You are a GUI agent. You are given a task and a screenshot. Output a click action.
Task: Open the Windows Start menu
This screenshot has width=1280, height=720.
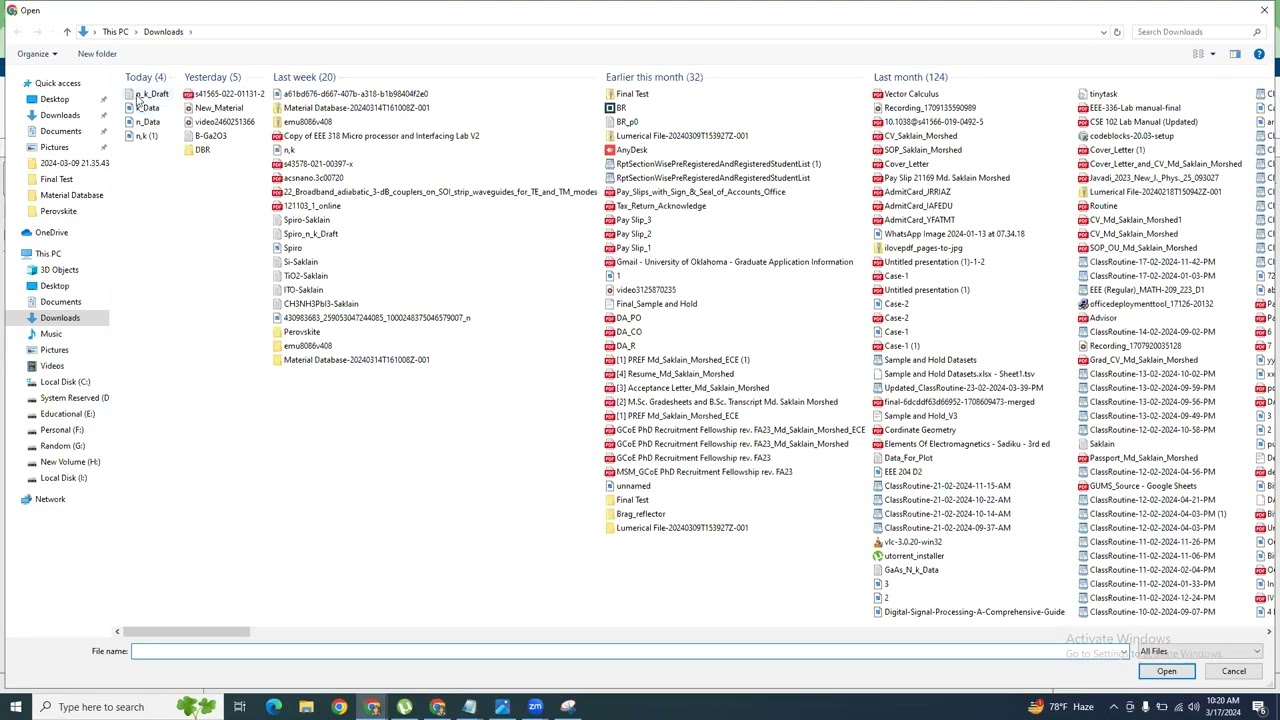tap(14, 707)
